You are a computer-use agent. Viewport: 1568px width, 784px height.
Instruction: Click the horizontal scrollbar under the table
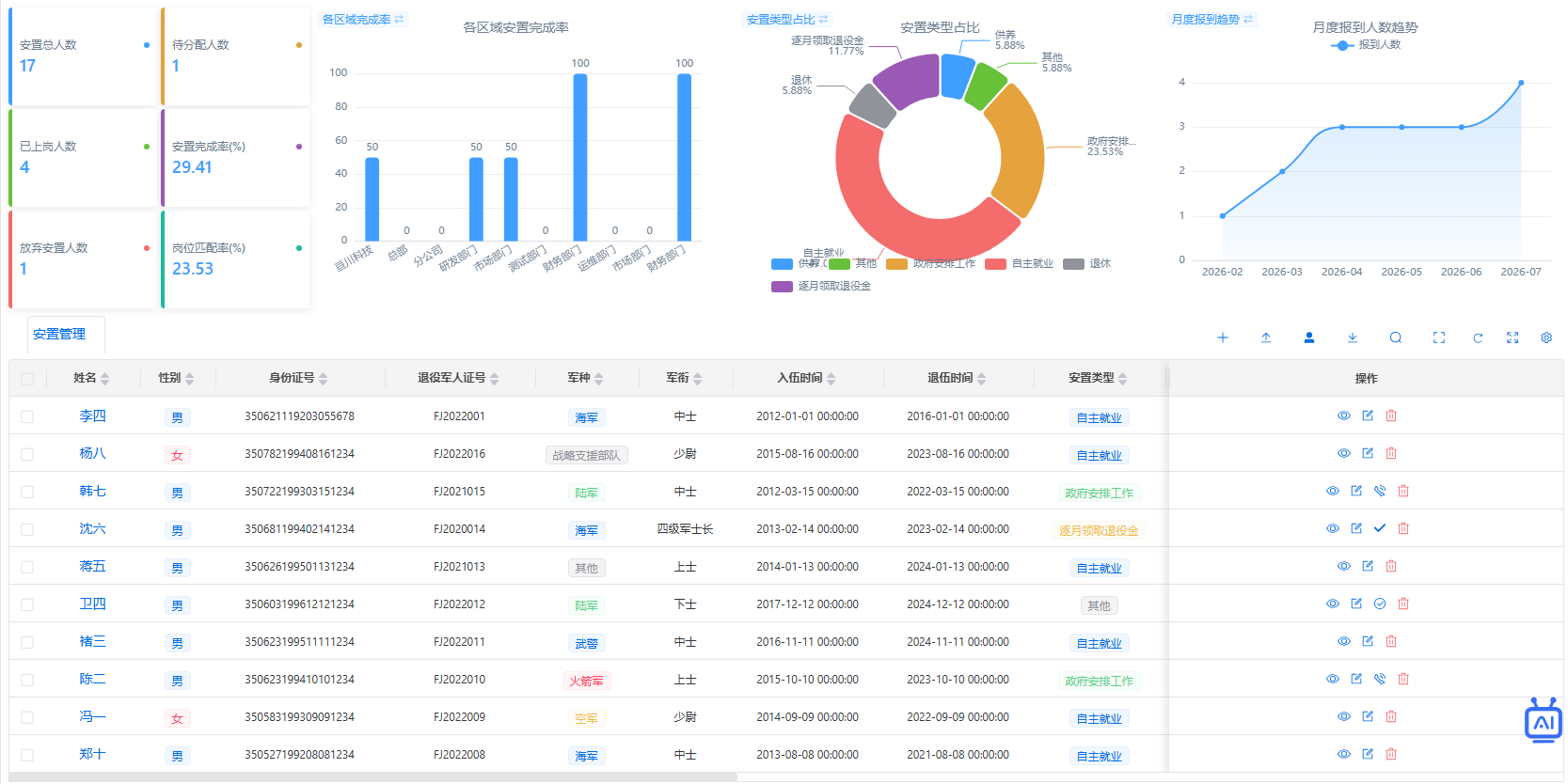point(372,776)
